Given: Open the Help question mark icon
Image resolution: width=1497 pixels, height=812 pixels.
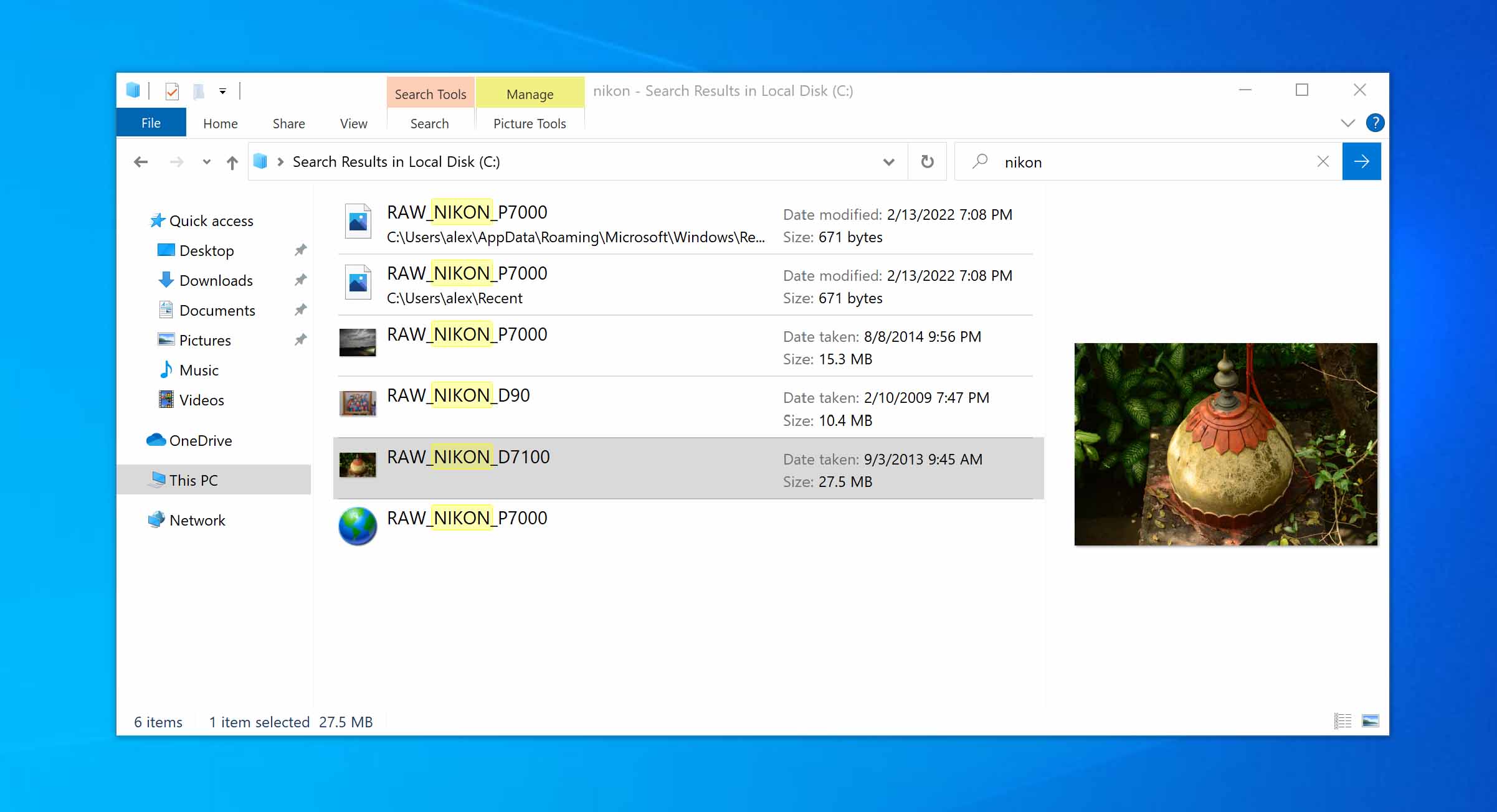Looking at the screenshot, I should click(1375, 123).
